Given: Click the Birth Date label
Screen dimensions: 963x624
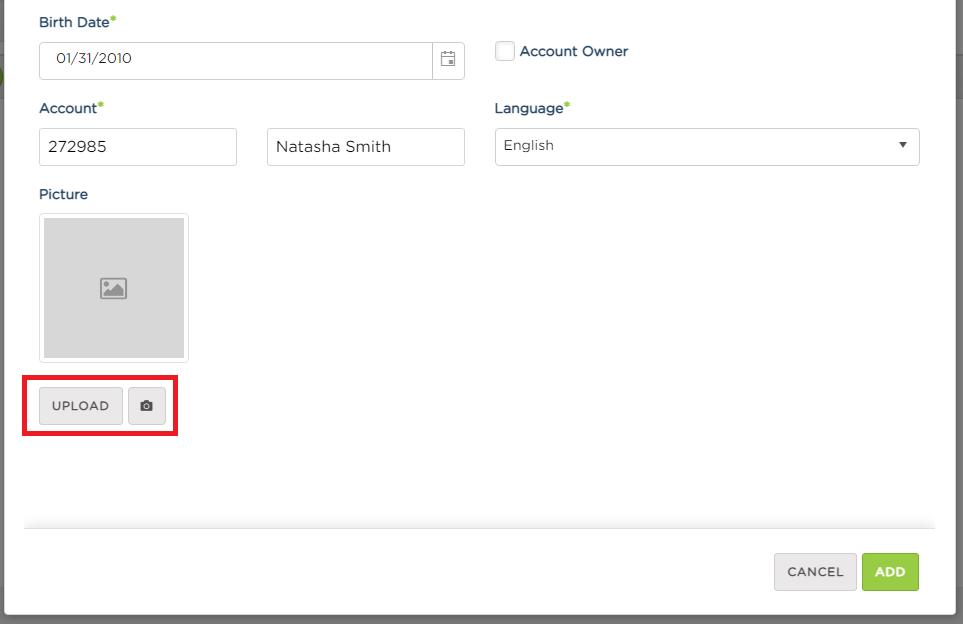Looking at the screenshot, I should (x=74, y=22).
